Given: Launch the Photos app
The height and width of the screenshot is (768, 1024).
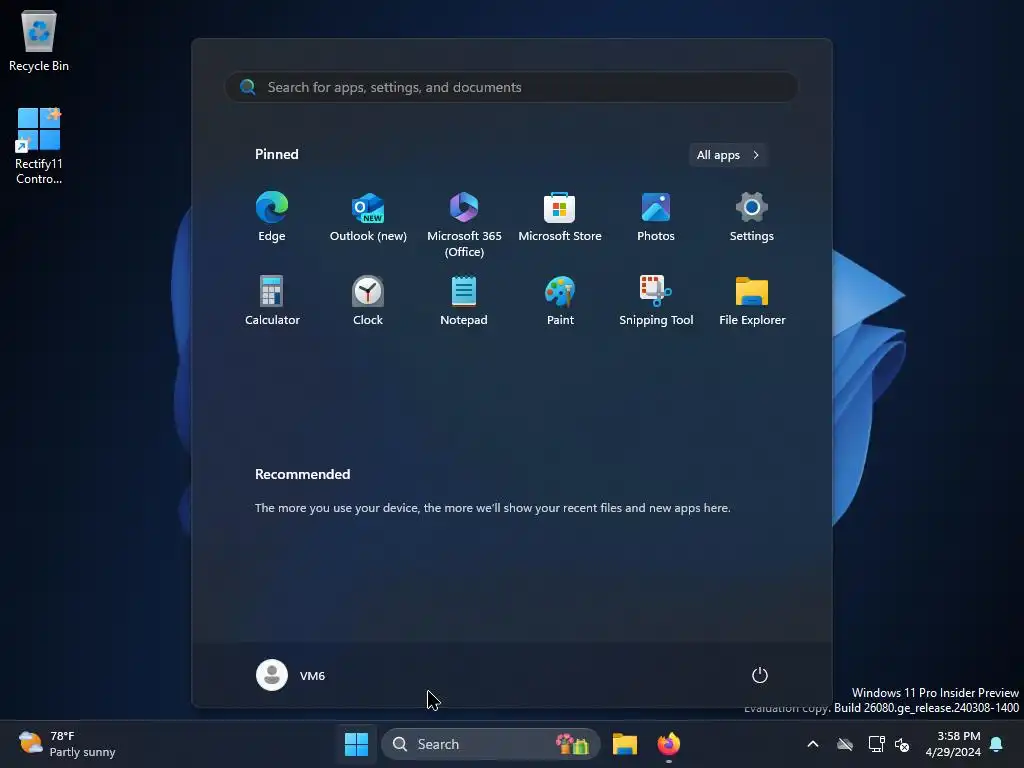Looking at the screenshot, I should 656,217.
